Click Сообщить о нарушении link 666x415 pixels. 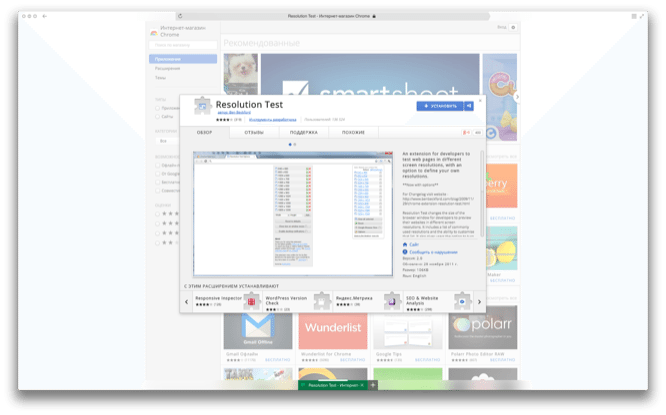pyautogui.click(x=433, y=252)
